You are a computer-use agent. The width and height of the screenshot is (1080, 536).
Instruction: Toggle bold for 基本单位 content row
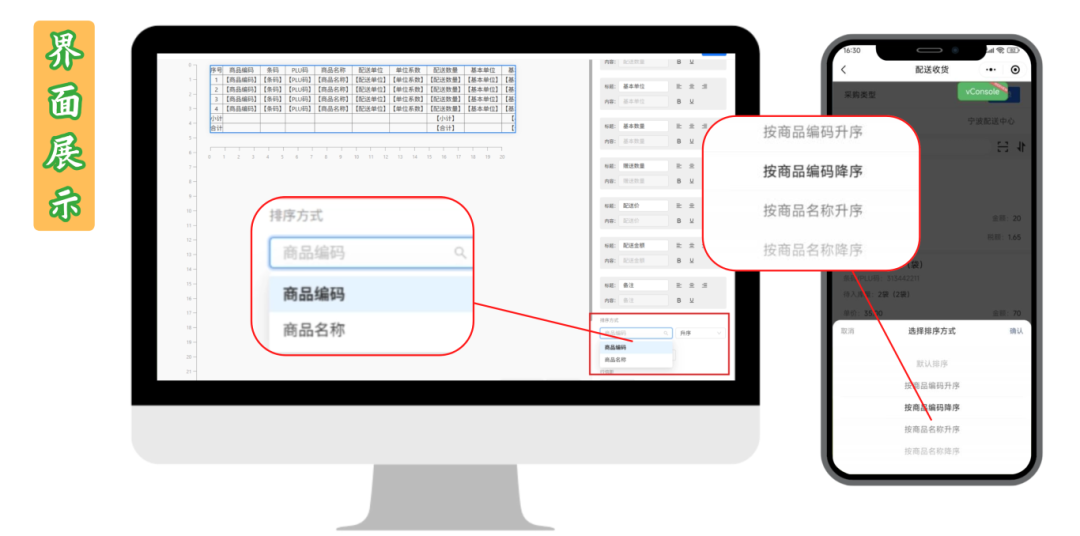[678, 101]
